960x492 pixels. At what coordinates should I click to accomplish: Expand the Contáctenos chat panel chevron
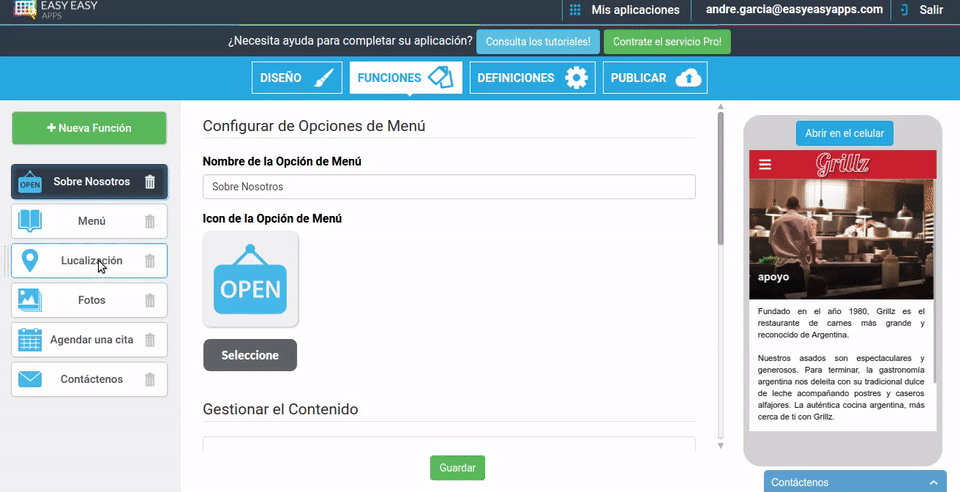[x=934, y=483]
